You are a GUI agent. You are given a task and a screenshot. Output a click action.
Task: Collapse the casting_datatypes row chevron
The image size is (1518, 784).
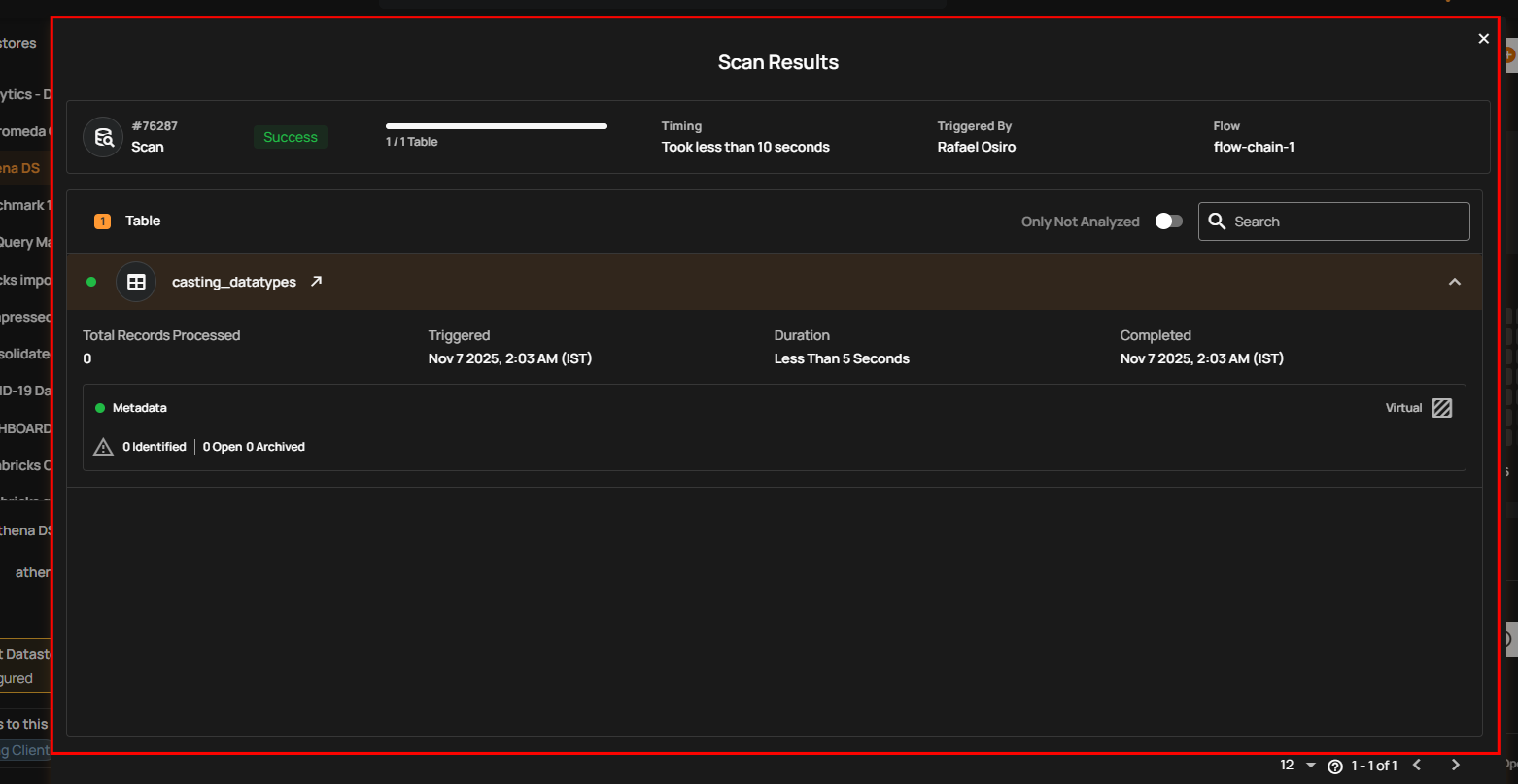point(1454,282)
